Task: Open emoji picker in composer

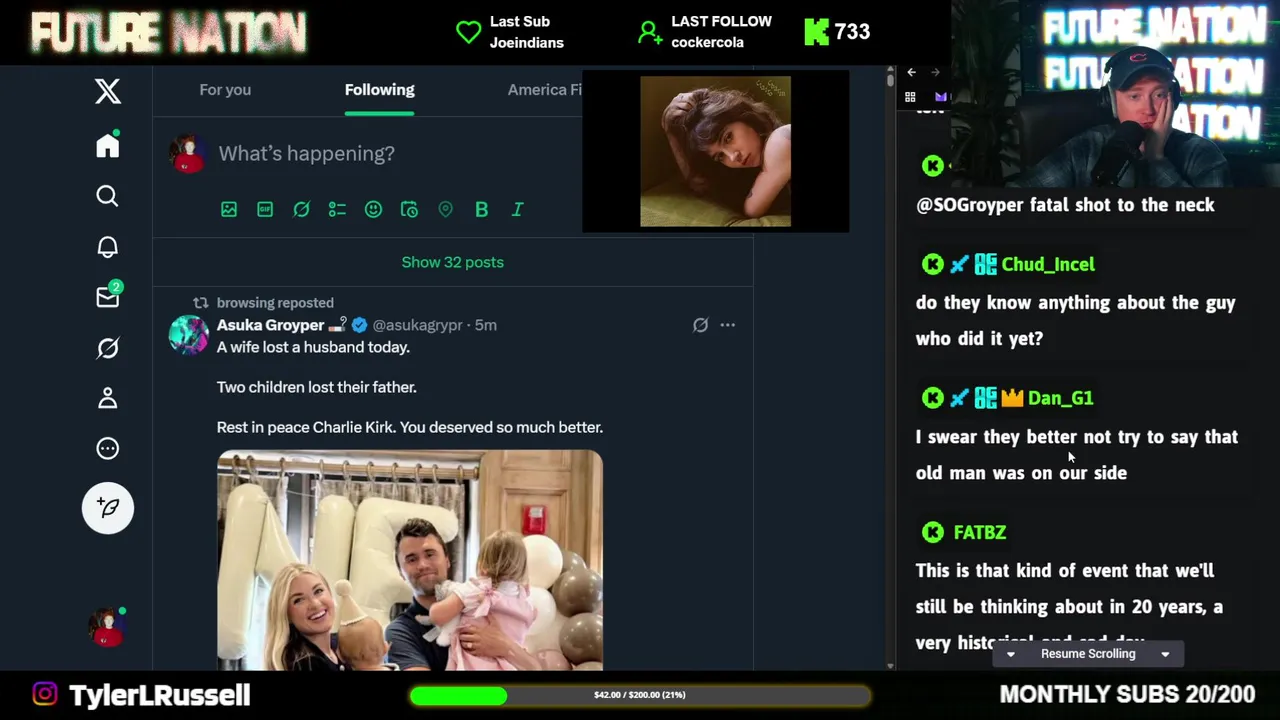Action: click(373, 209)
